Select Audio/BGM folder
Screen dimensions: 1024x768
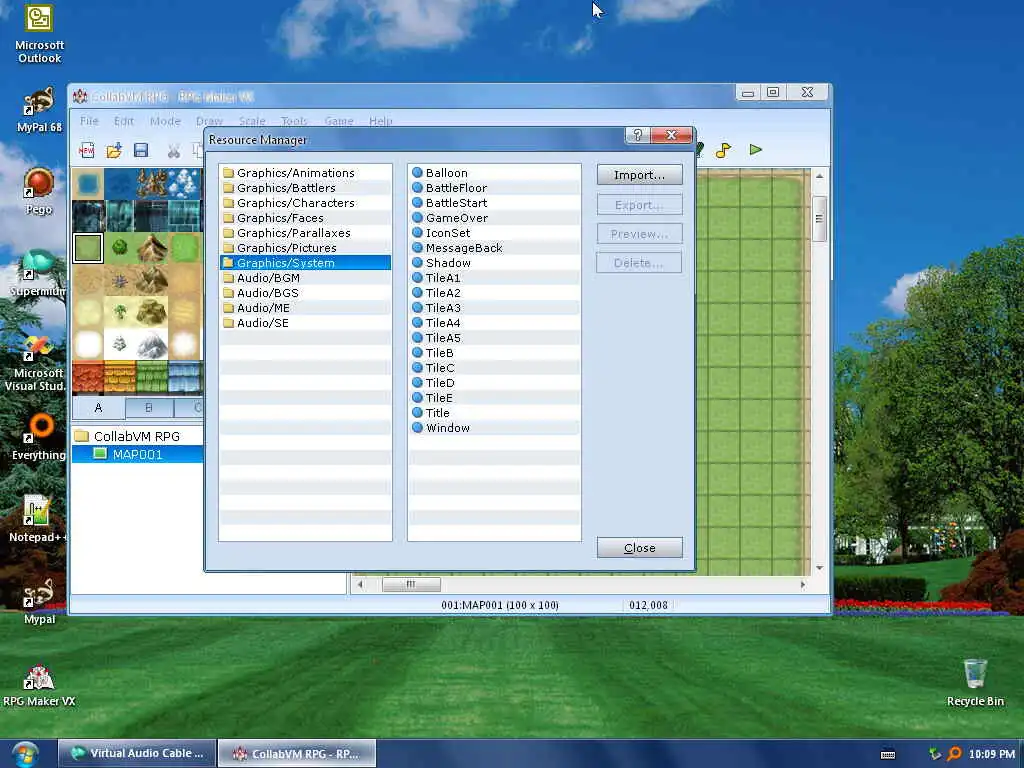pos(305,278)
